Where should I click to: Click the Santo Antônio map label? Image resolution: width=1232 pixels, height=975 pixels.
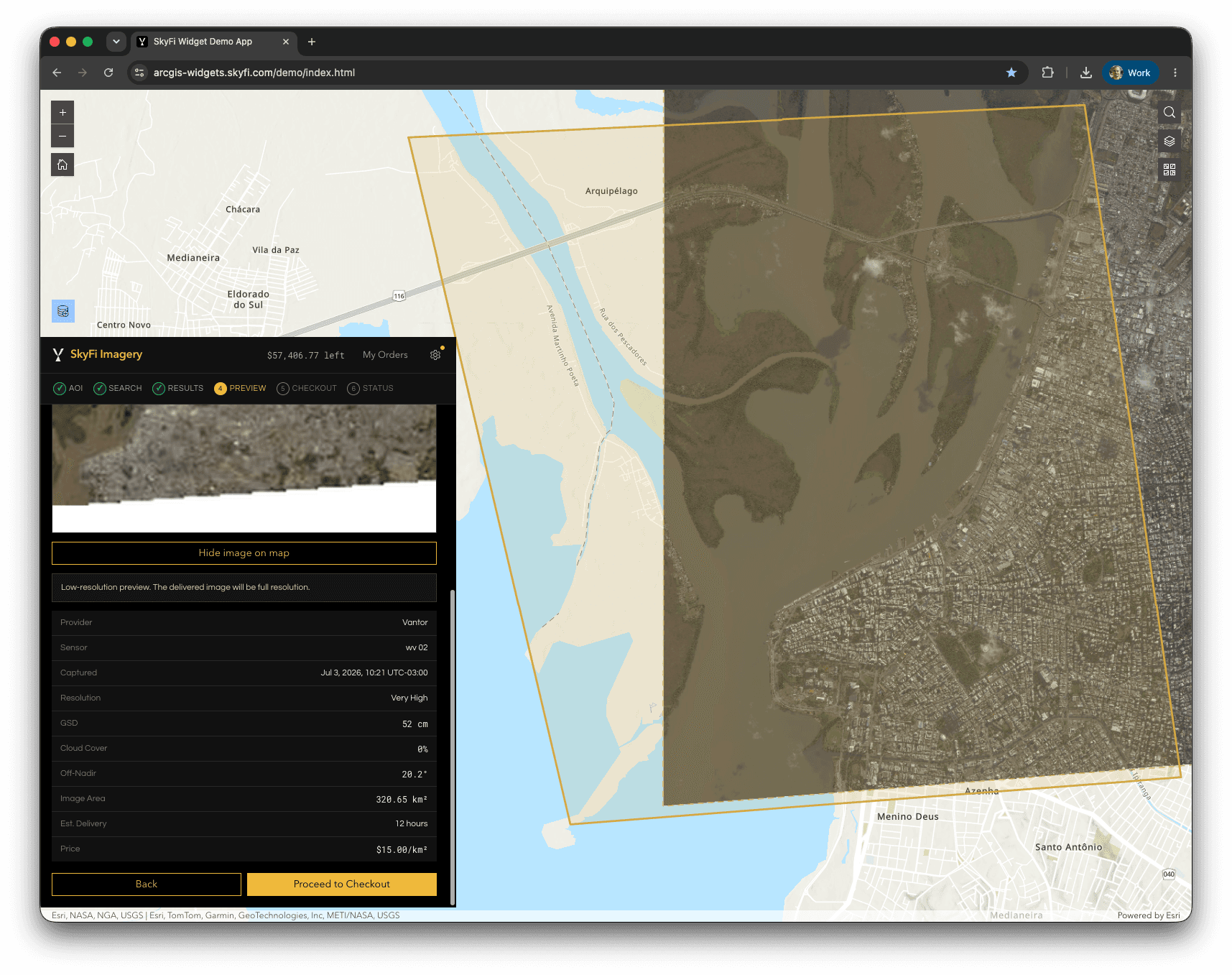pos(1068,848)
